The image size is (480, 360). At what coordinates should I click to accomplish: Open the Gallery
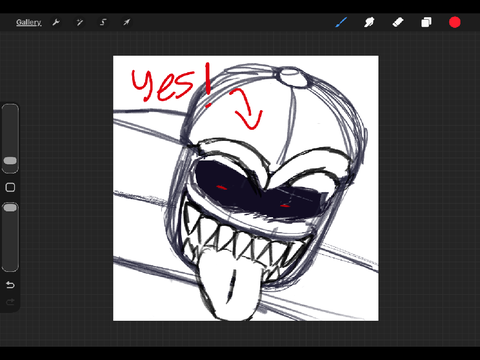point(29,22)
